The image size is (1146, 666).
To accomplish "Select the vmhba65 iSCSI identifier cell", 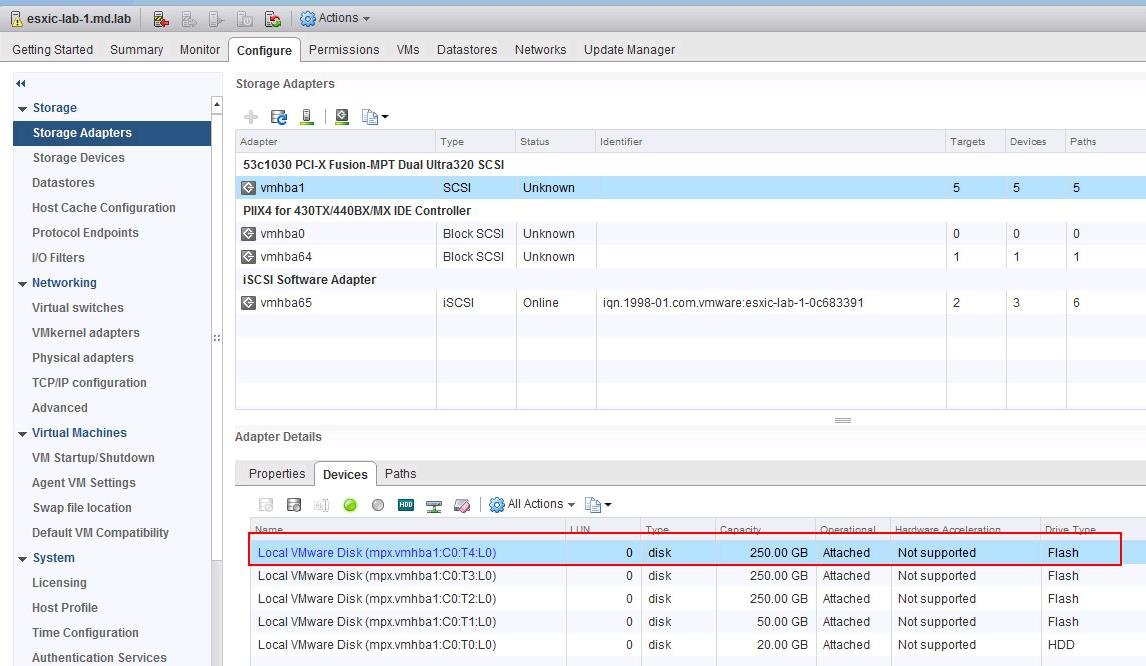I will click(770, 303).
